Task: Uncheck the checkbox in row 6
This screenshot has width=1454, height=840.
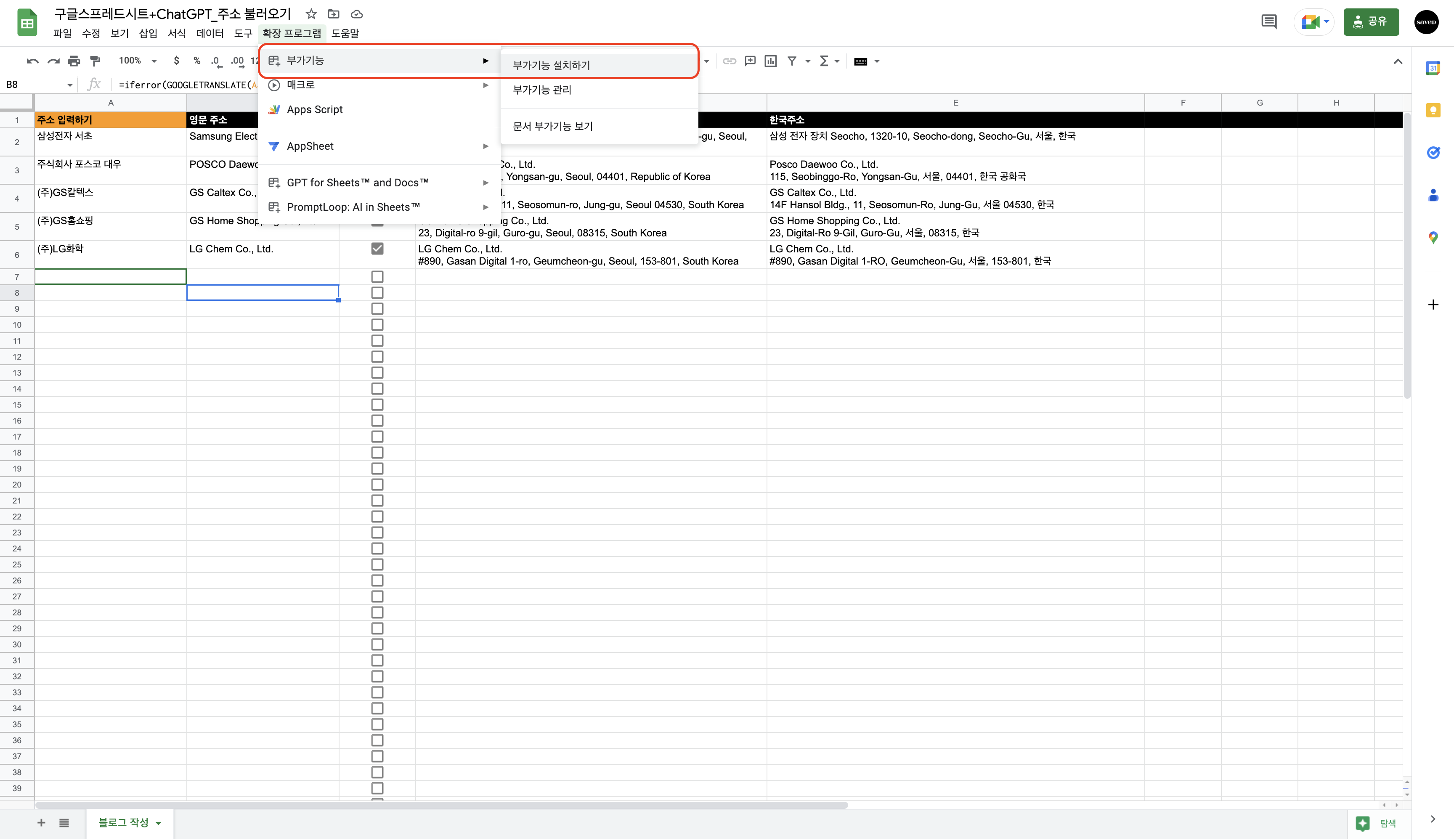Action: tap(377, 249)
